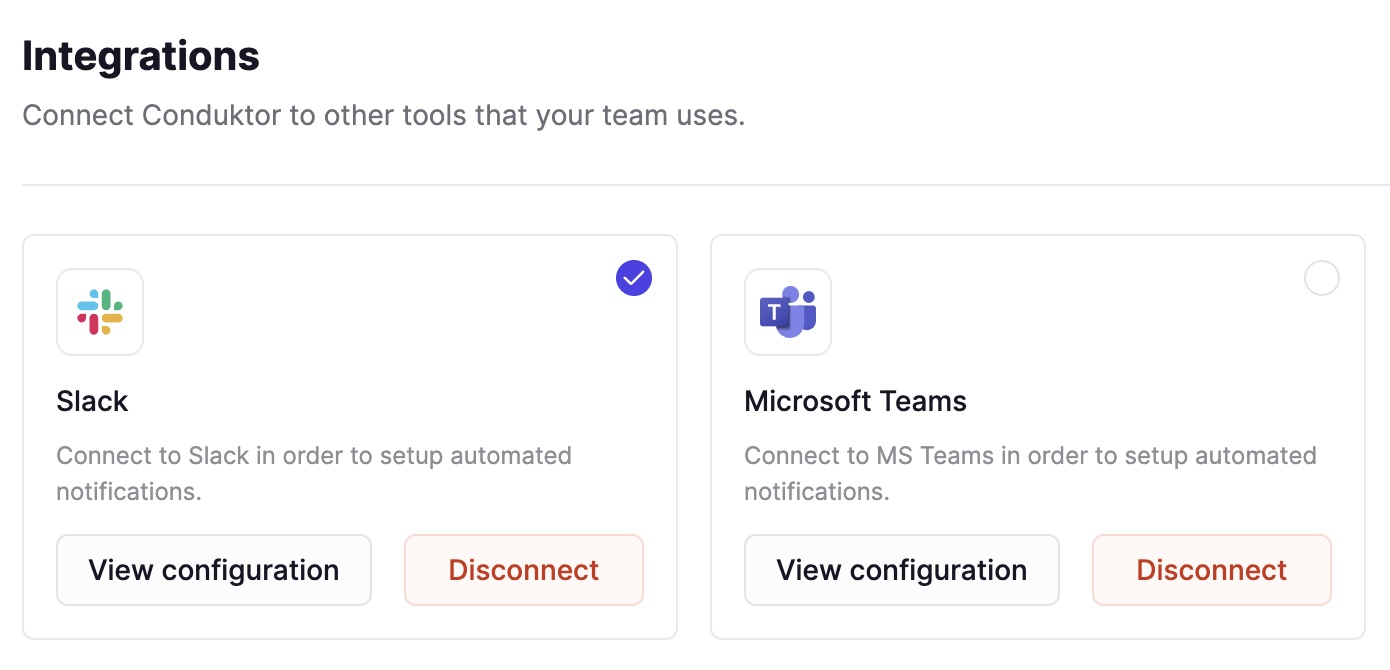Open View configuration for Slack
The width and height of the screenshot is (1390, 670).
[214, 570]
